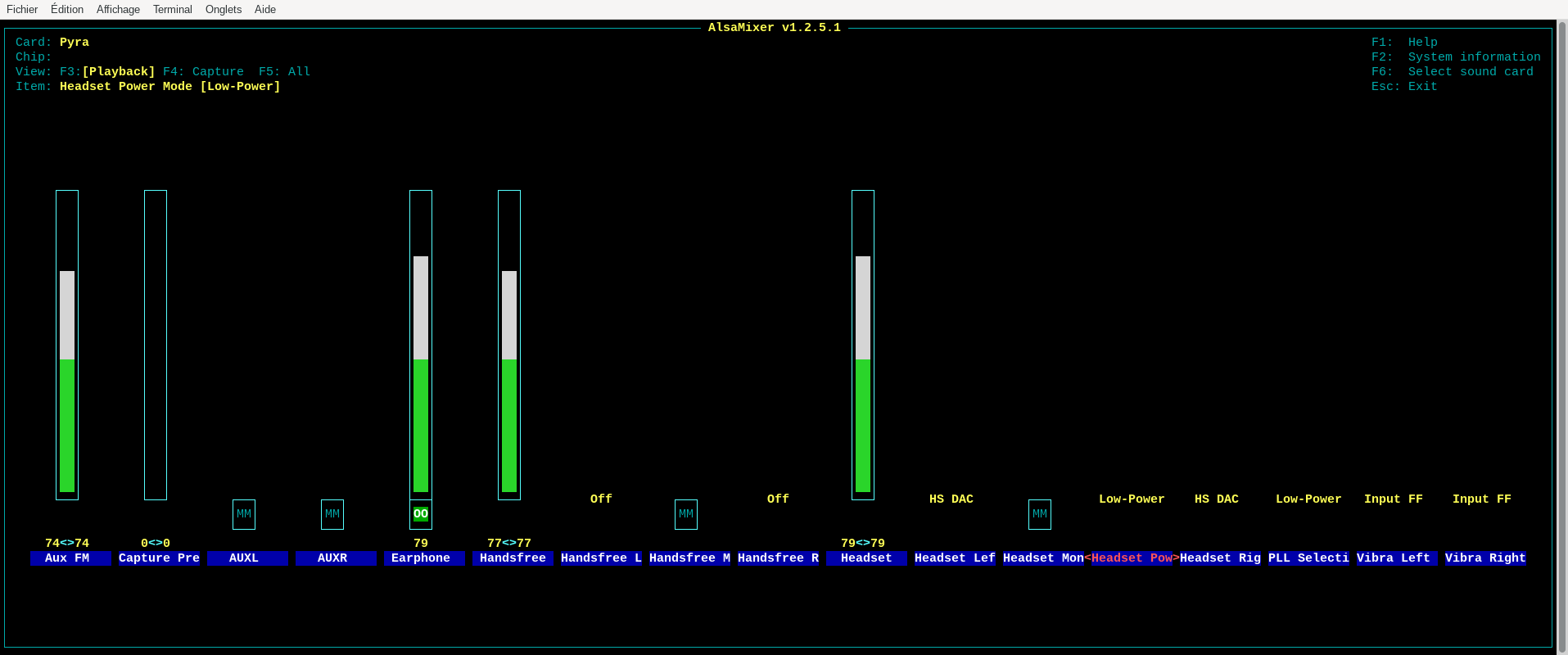Viewport: 1568px width, 655px height.
Task: Open the Onglets menu
Action: [223, 9]
